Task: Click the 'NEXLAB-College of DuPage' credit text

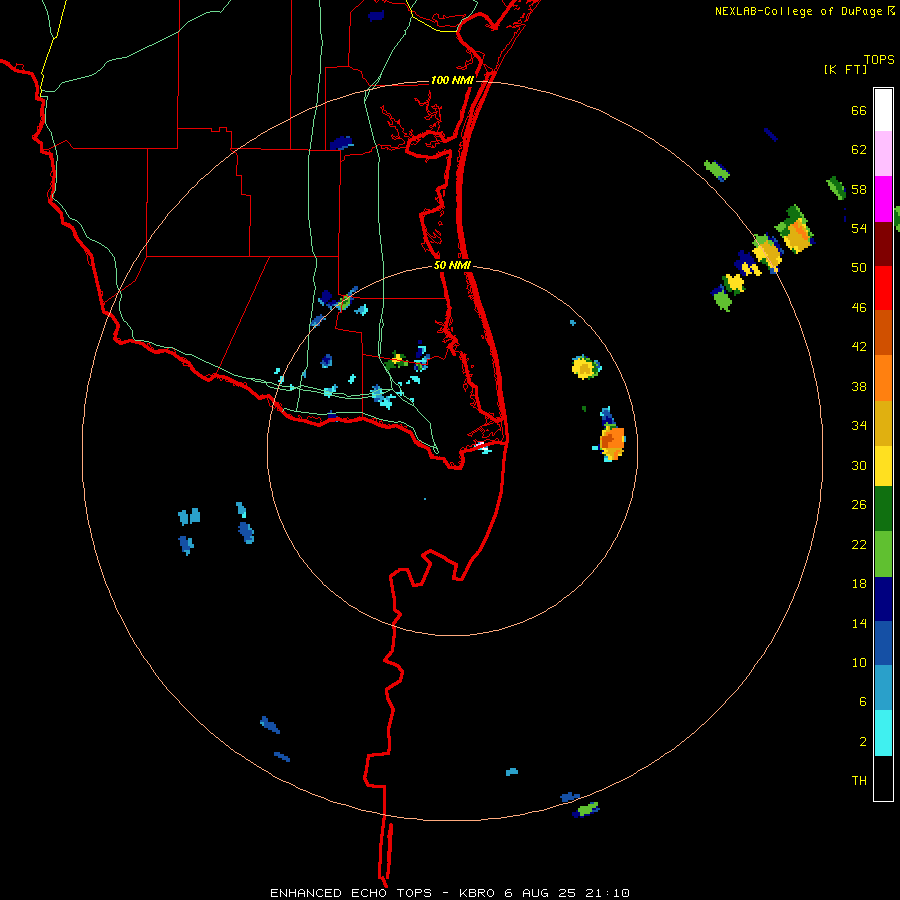Action: coord(798,11)
